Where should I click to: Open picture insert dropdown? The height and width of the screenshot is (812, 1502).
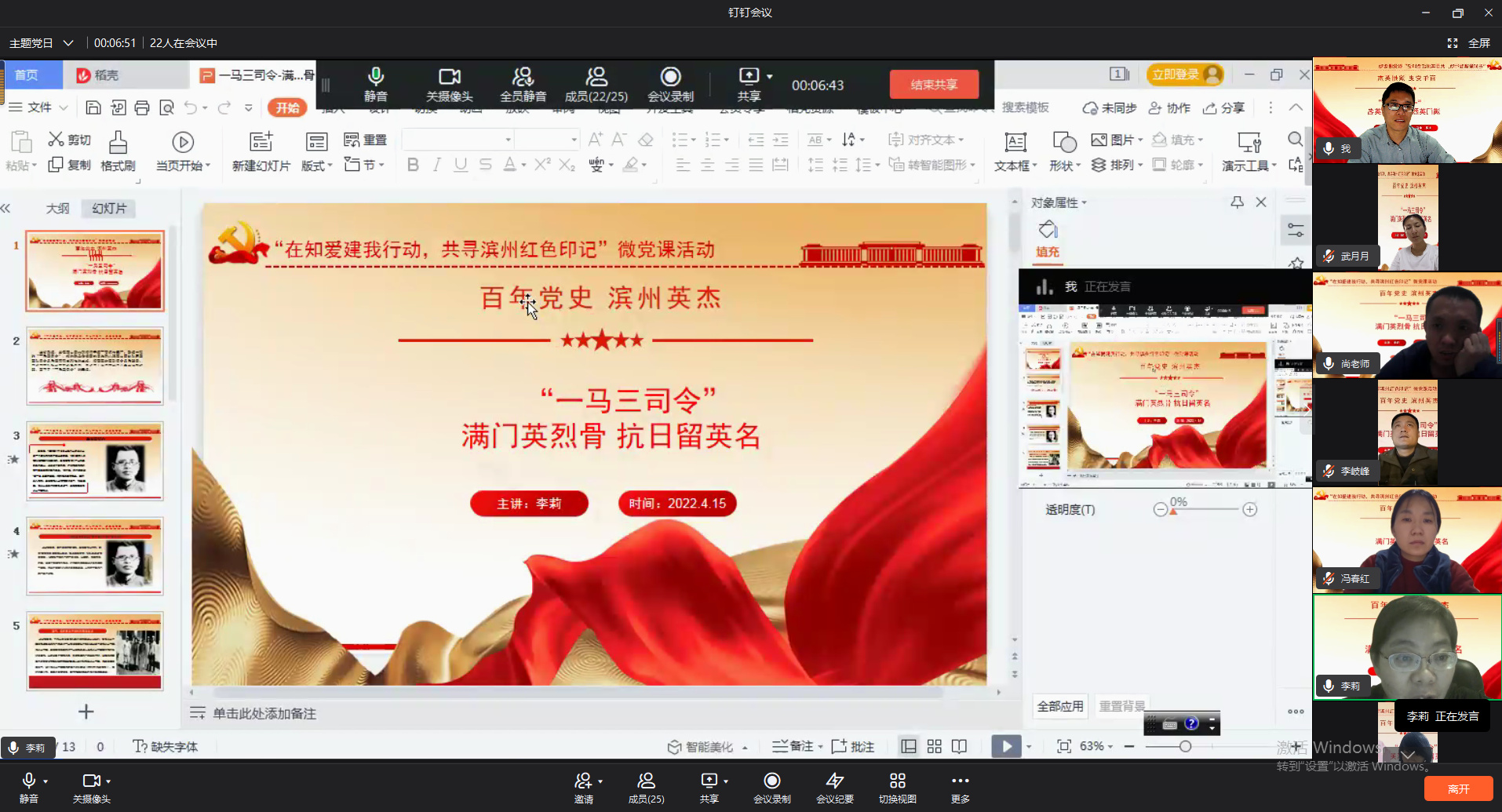point(1117,140)
